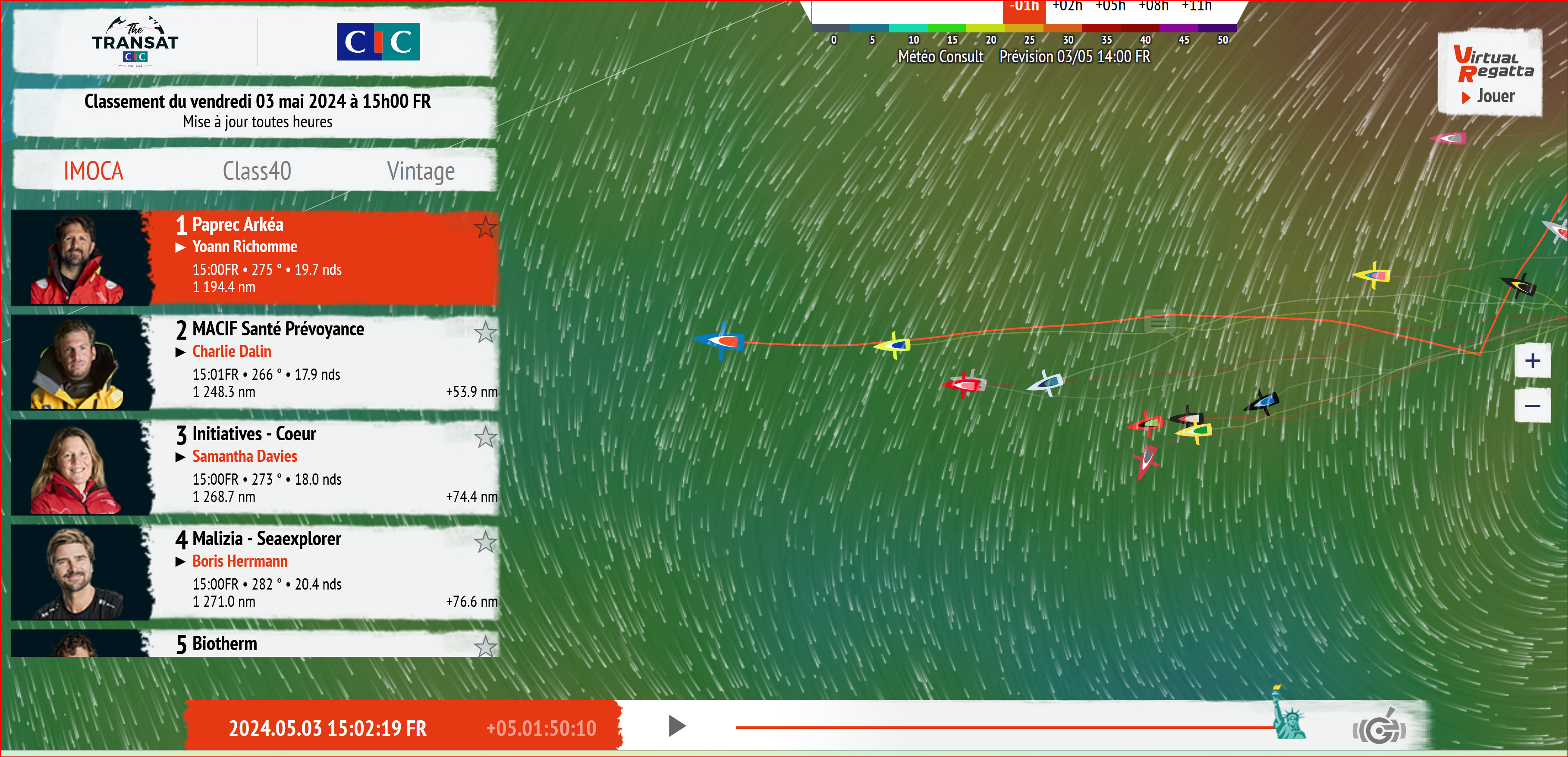This screenshot has height=757, width=1568.
Task: Click the green 15-knot wind scale swatch
Action: pyautogui.click(x=946, y=28)
